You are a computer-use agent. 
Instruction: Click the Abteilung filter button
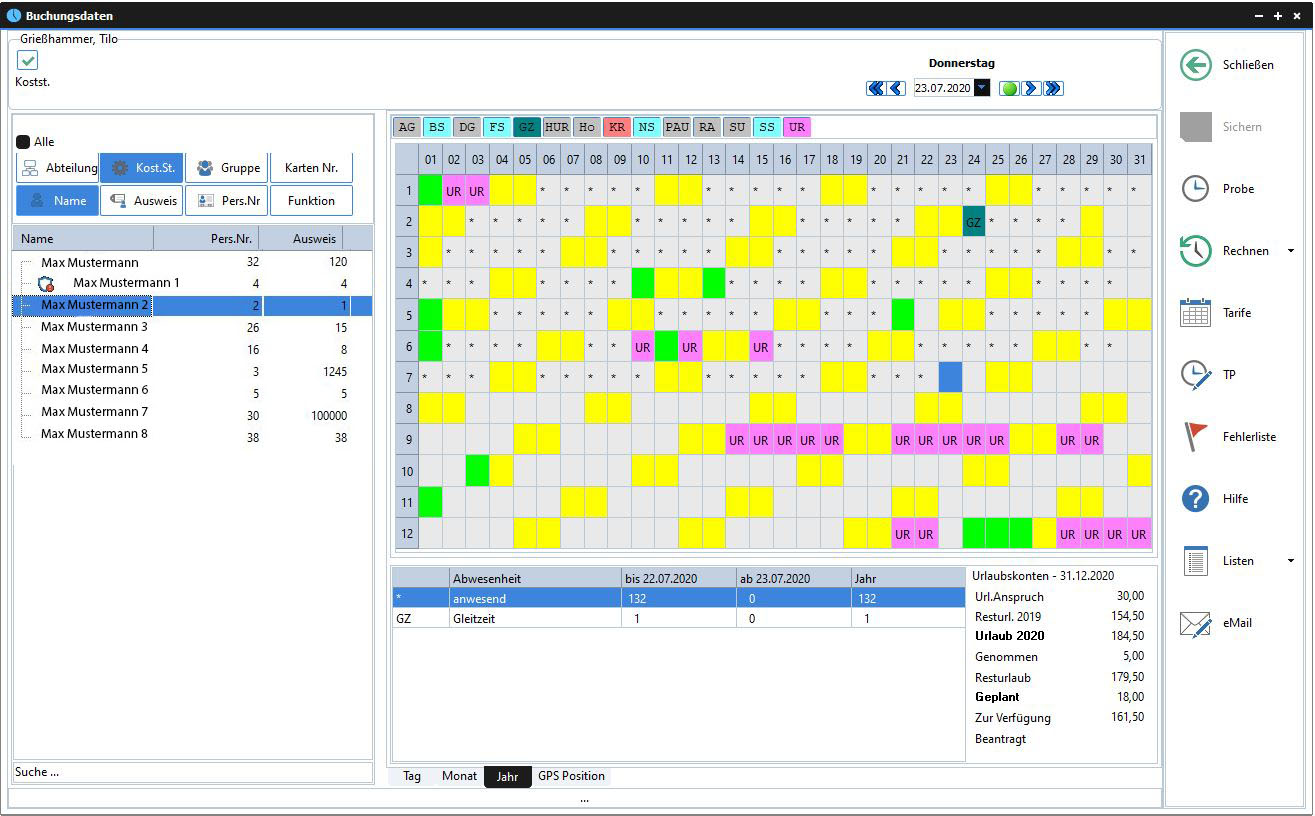pyautogui.click(x=57, y=168)
